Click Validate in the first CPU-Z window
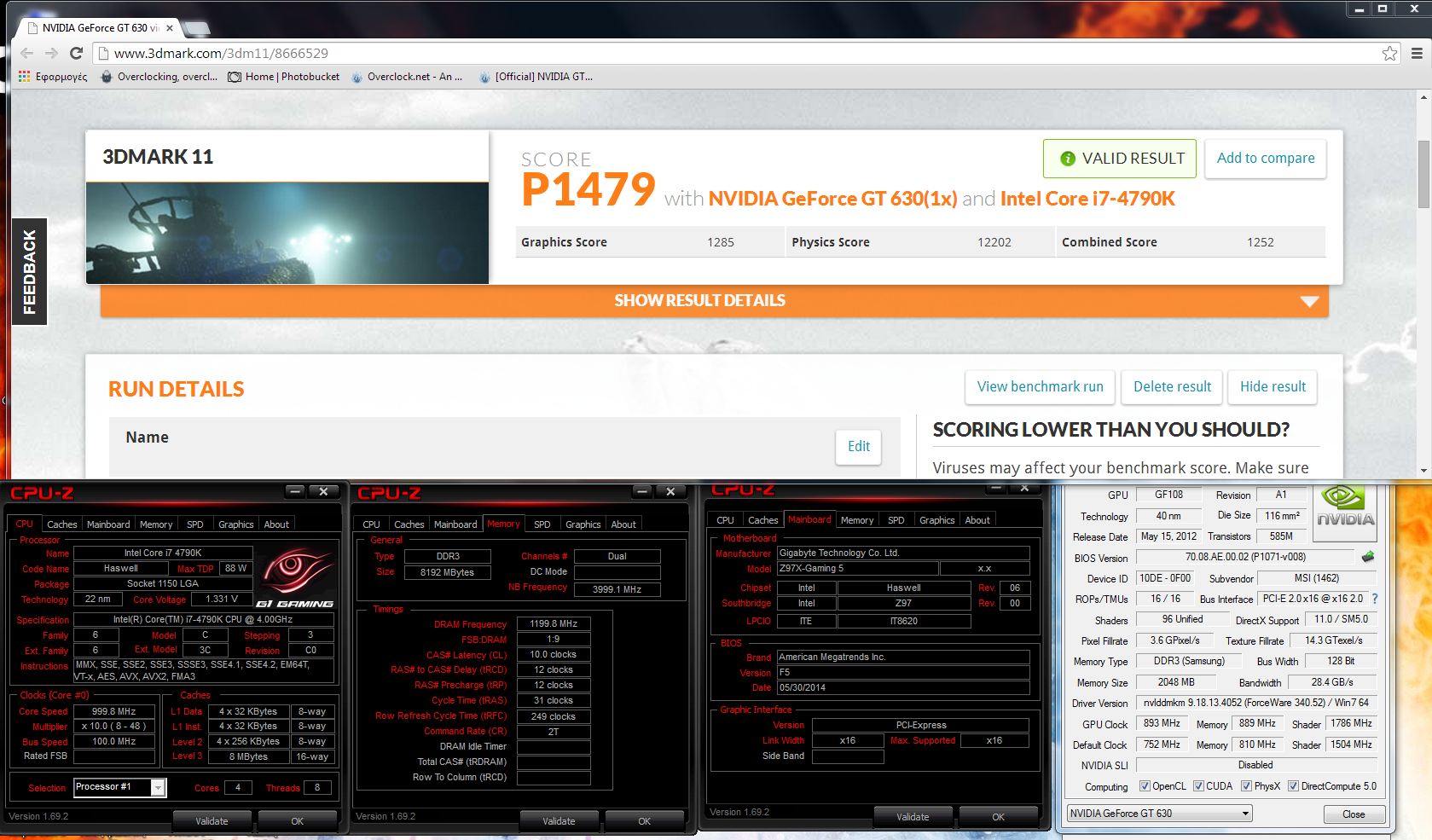Viewport: 1432px width, 840px height. (x=212, y=821)
